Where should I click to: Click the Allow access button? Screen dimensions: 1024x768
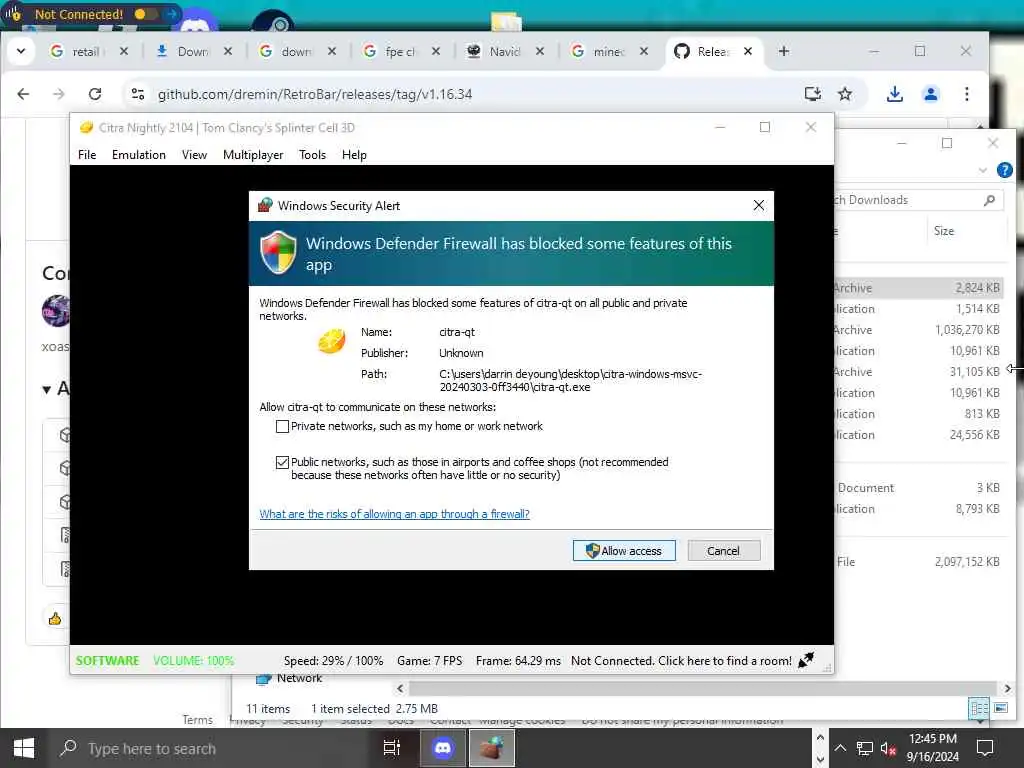[x=624, y=551]
